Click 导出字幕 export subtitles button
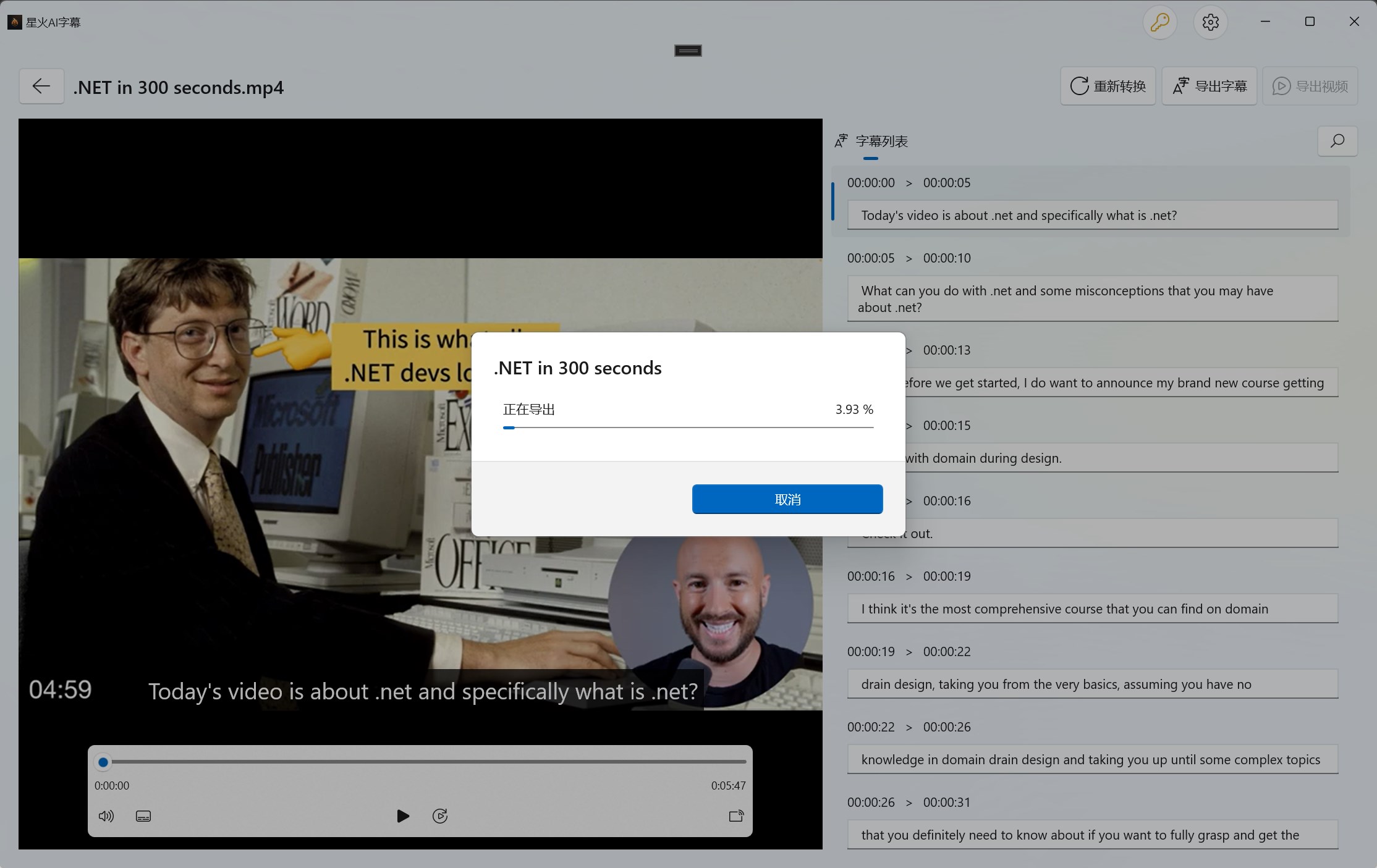Viewport: 1377px width, 868px height. [x=1209, y=86]
